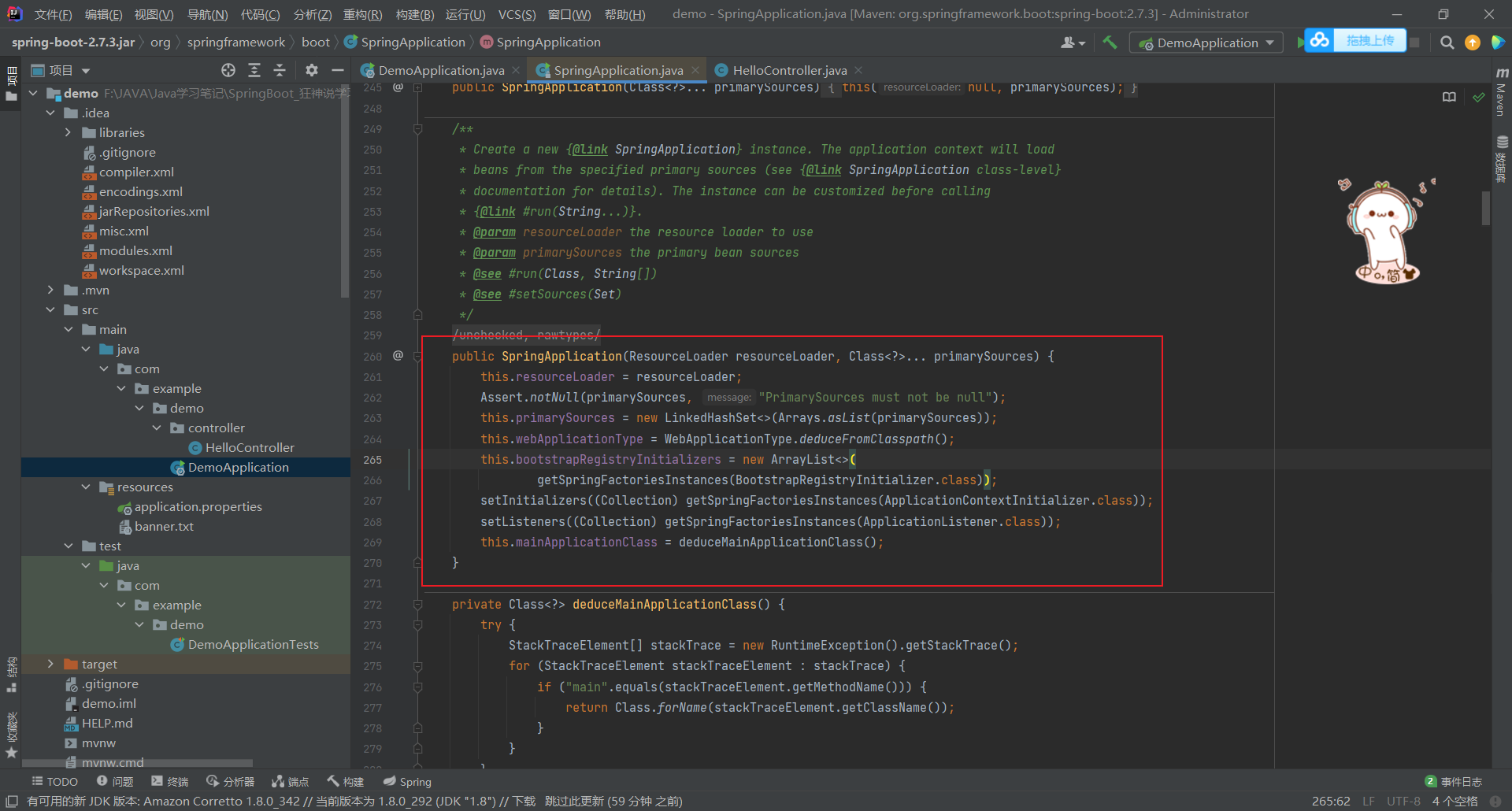Viewport: 1512px width, 811px height.
Task: Open the 导航(N) menu
Action: (208, 14)
